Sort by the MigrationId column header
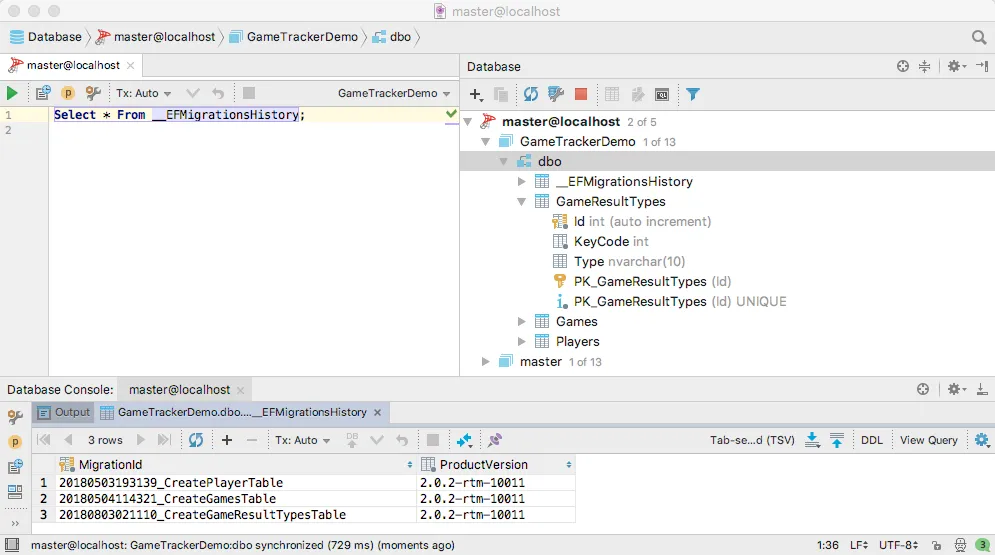This screenshot has height=555, width=995. tap(235, 465)
